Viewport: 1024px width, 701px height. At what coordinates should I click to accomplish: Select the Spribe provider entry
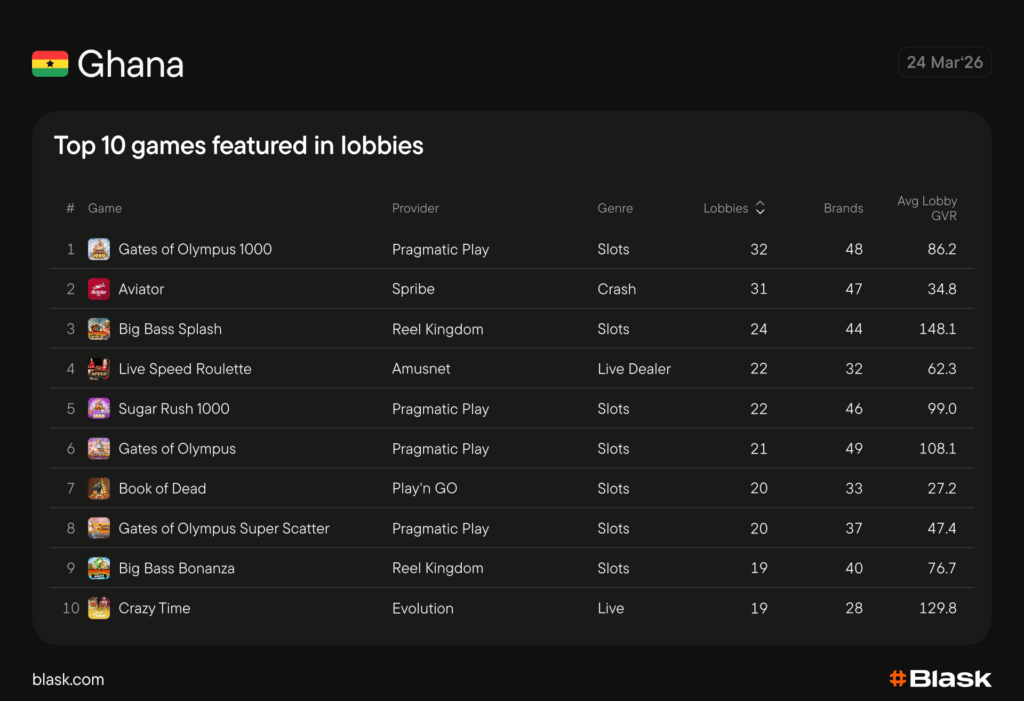[x=413, y=289]
